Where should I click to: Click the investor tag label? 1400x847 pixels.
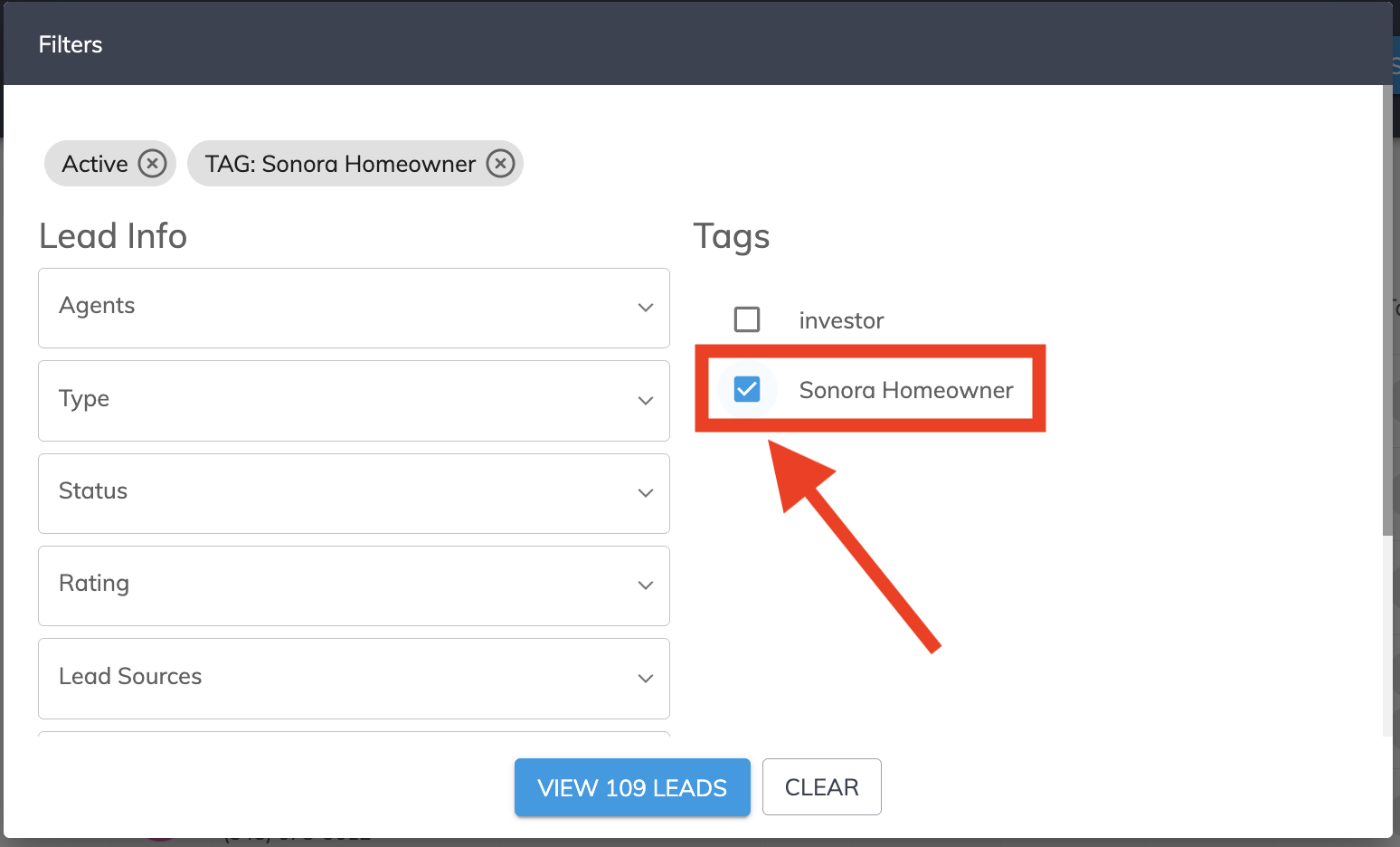pos(841,320)
